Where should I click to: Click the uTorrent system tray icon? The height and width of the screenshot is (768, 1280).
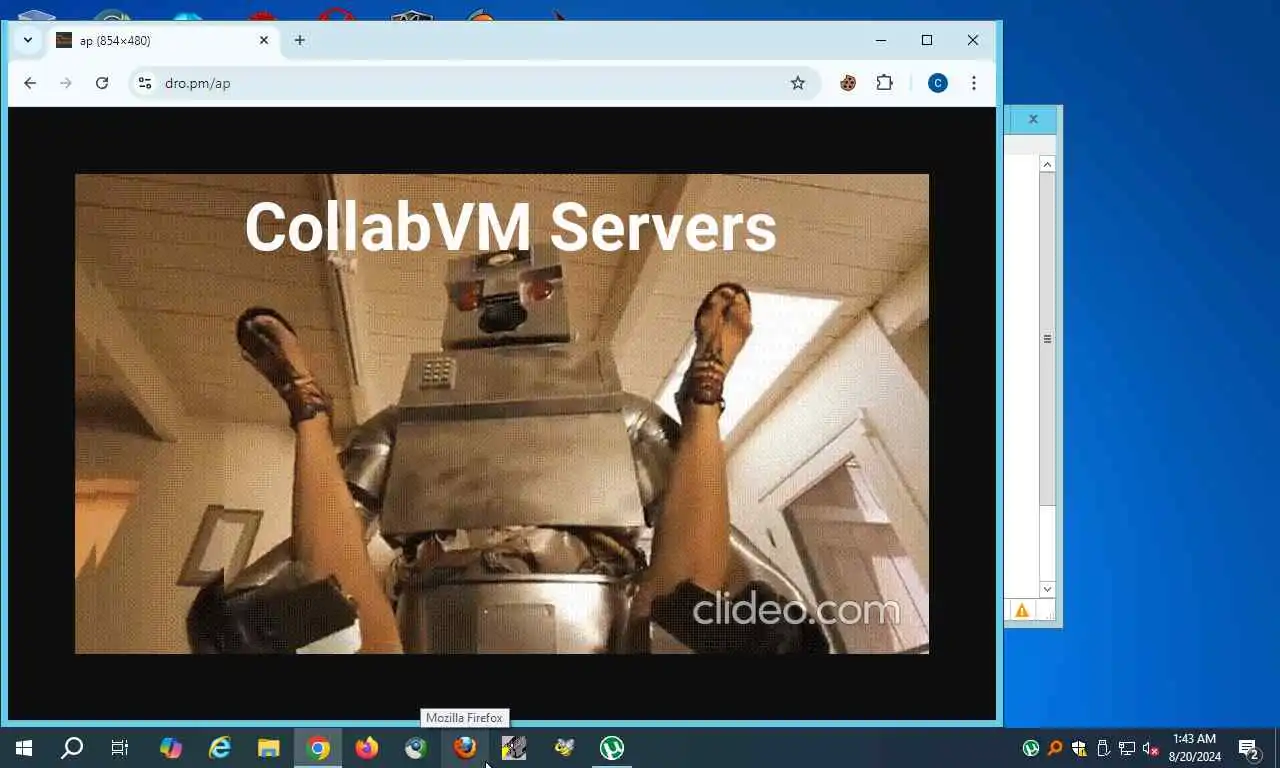[x=1030, y=748]
